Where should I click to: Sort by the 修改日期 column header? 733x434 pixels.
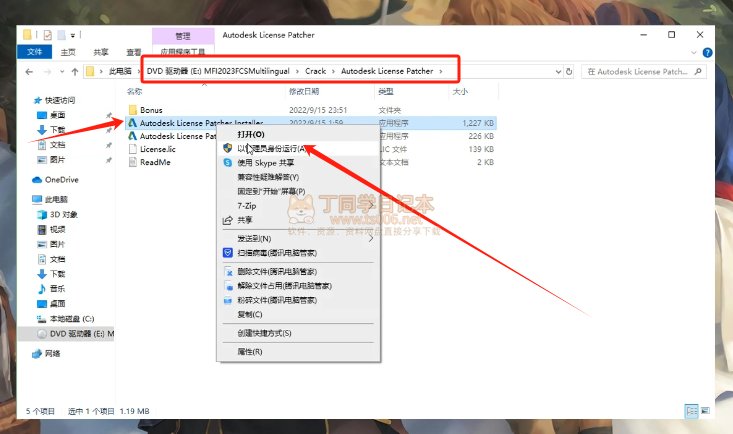(304, 92)
